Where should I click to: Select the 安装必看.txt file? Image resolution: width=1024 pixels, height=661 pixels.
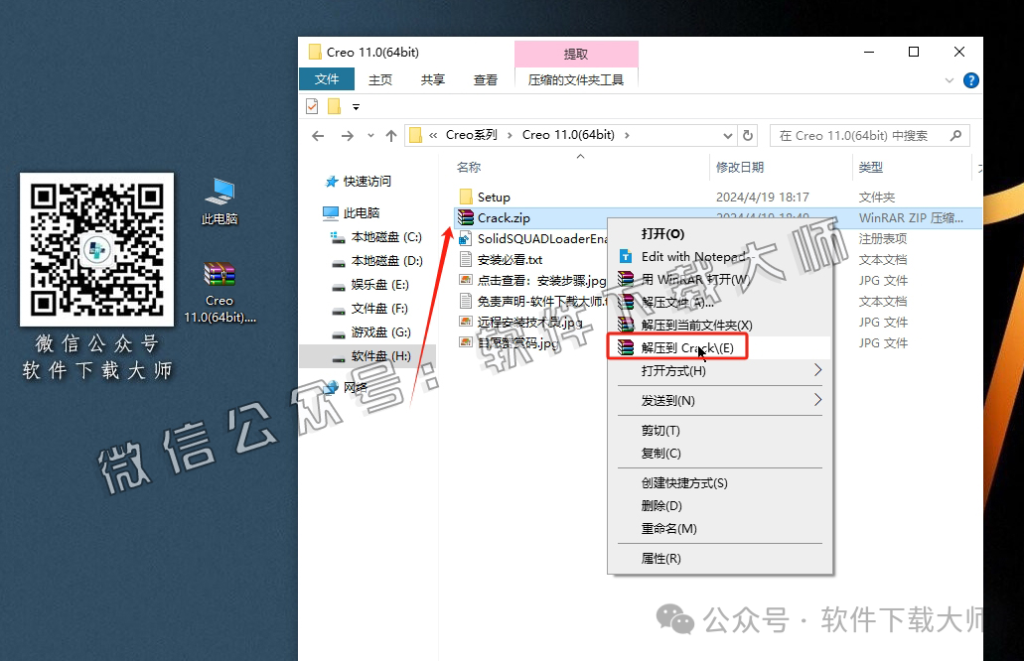click(500, 259)
